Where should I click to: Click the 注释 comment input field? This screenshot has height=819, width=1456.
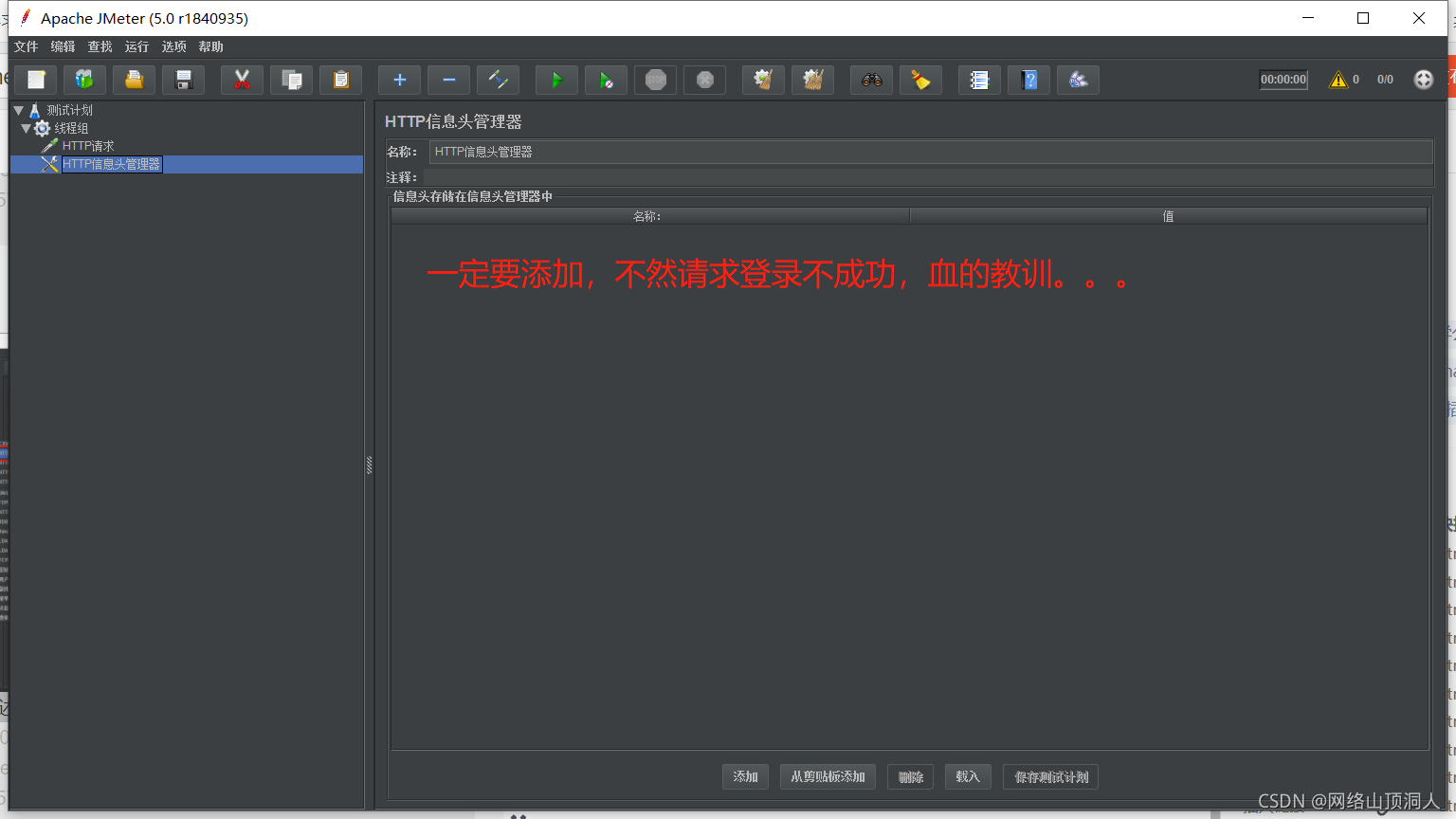tap(927, 177)
